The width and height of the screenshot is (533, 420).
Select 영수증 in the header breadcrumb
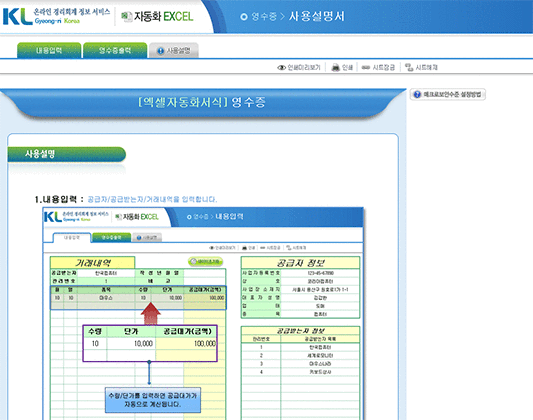264,16
